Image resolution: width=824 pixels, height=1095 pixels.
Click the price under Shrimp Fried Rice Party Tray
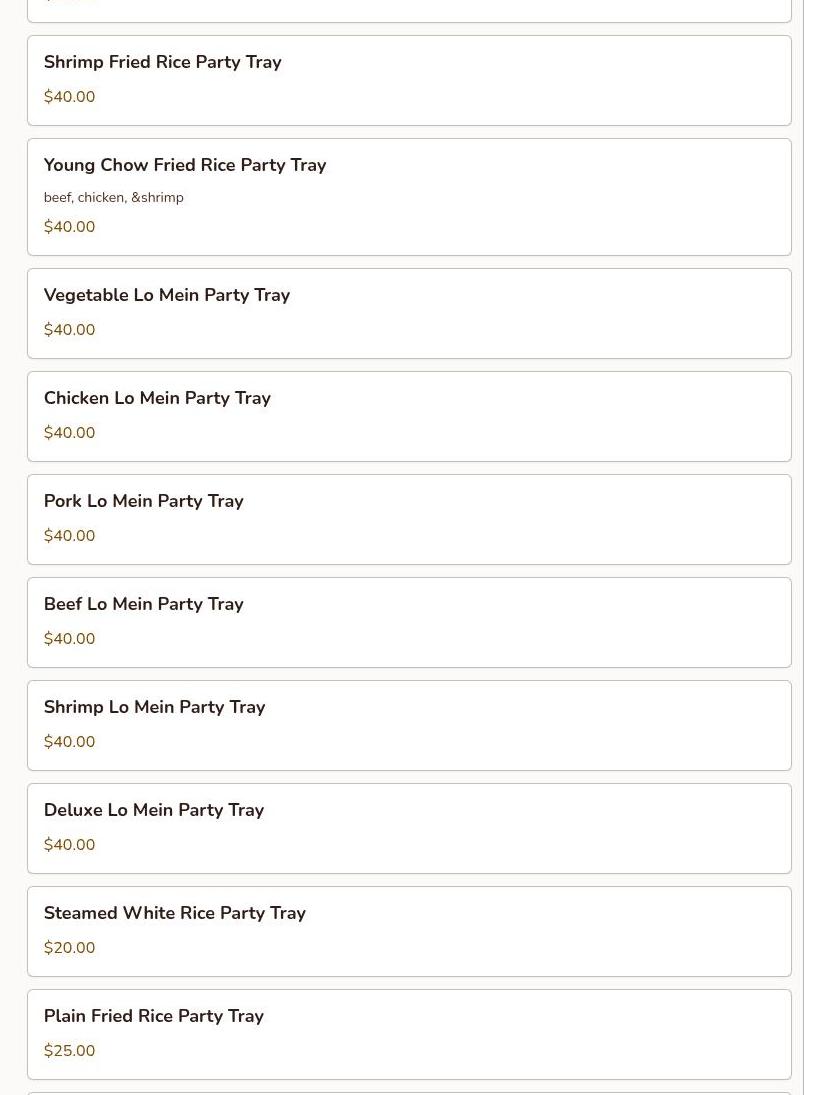click(x=70, y=97)
